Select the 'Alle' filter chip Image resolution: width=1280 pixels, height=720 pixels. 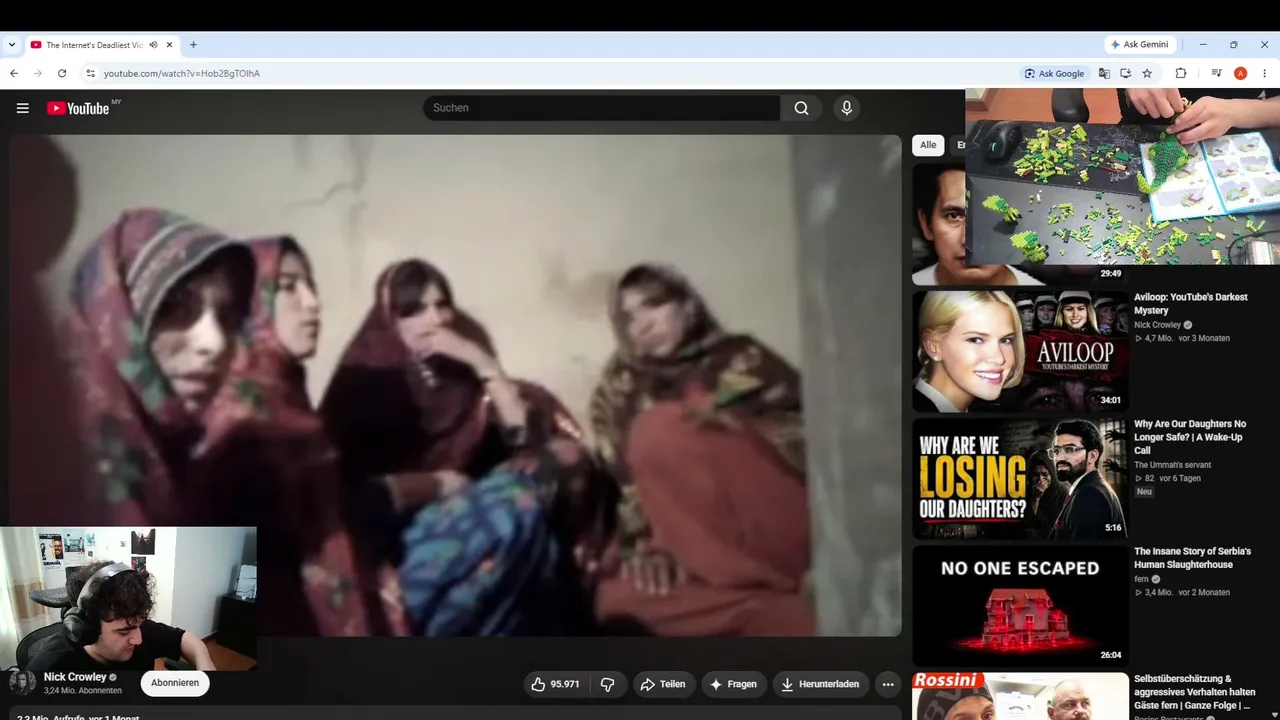click(928, 145)
